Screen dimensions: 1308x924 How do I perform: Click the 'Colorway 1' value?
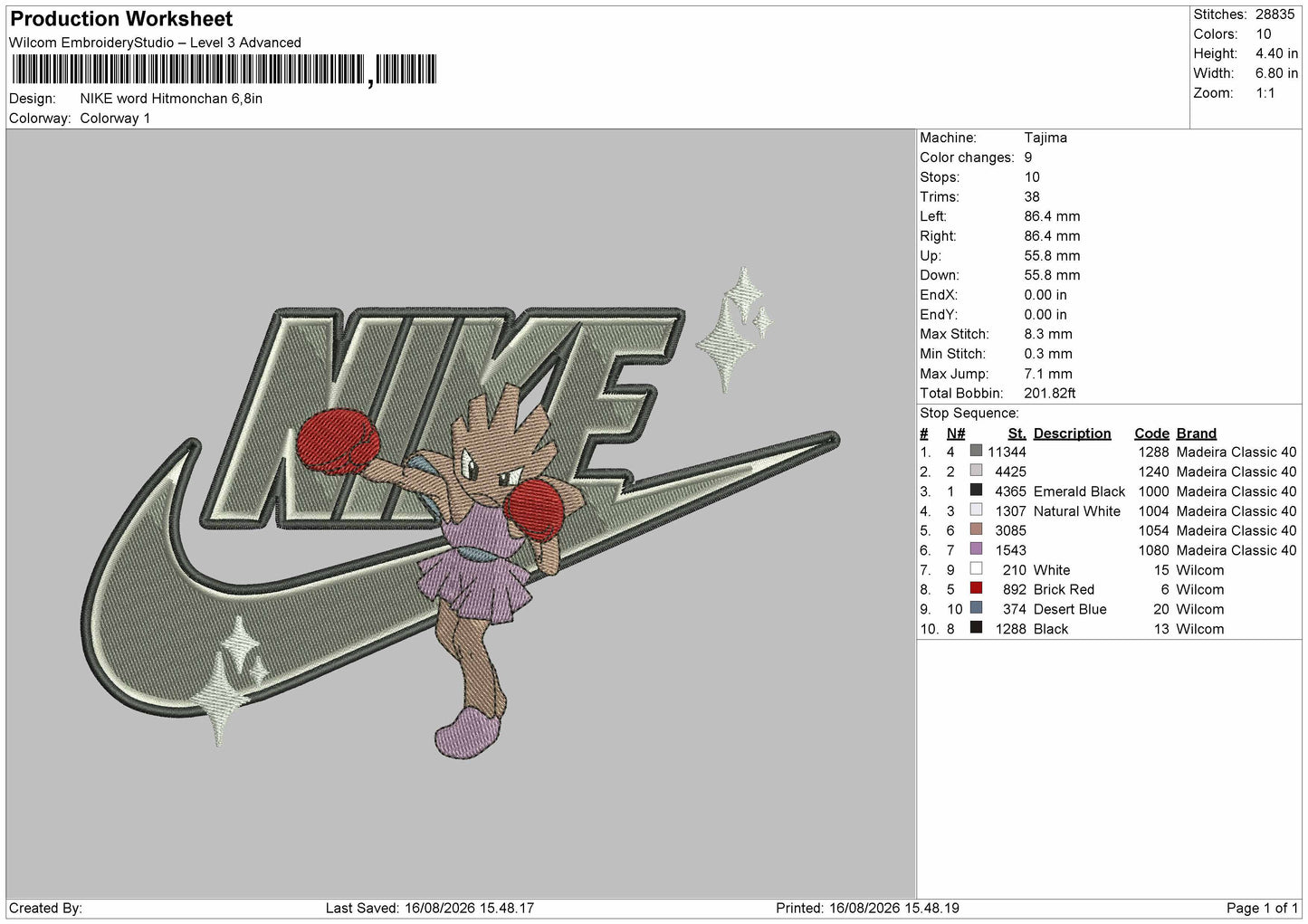(x=115, y=119)
